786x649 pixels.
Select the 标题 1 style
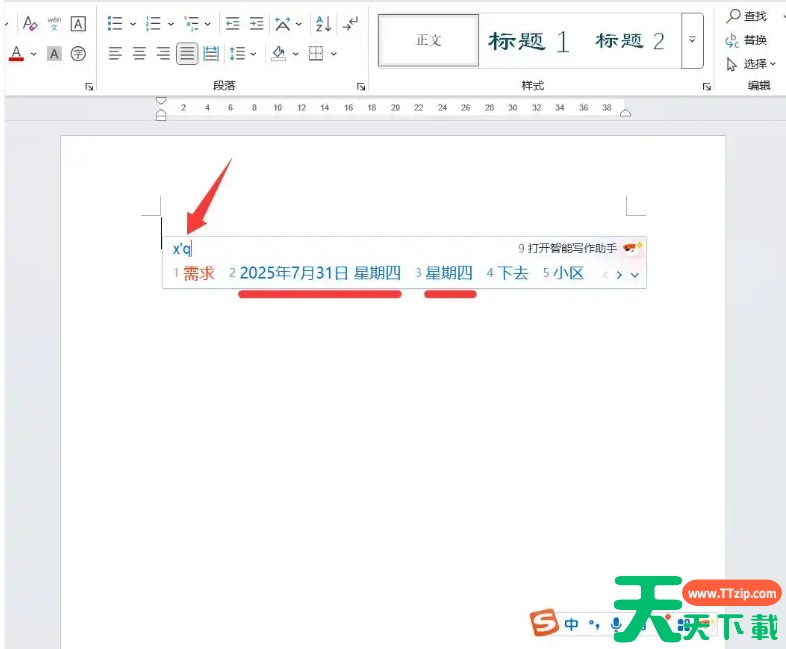coord(528,41)
